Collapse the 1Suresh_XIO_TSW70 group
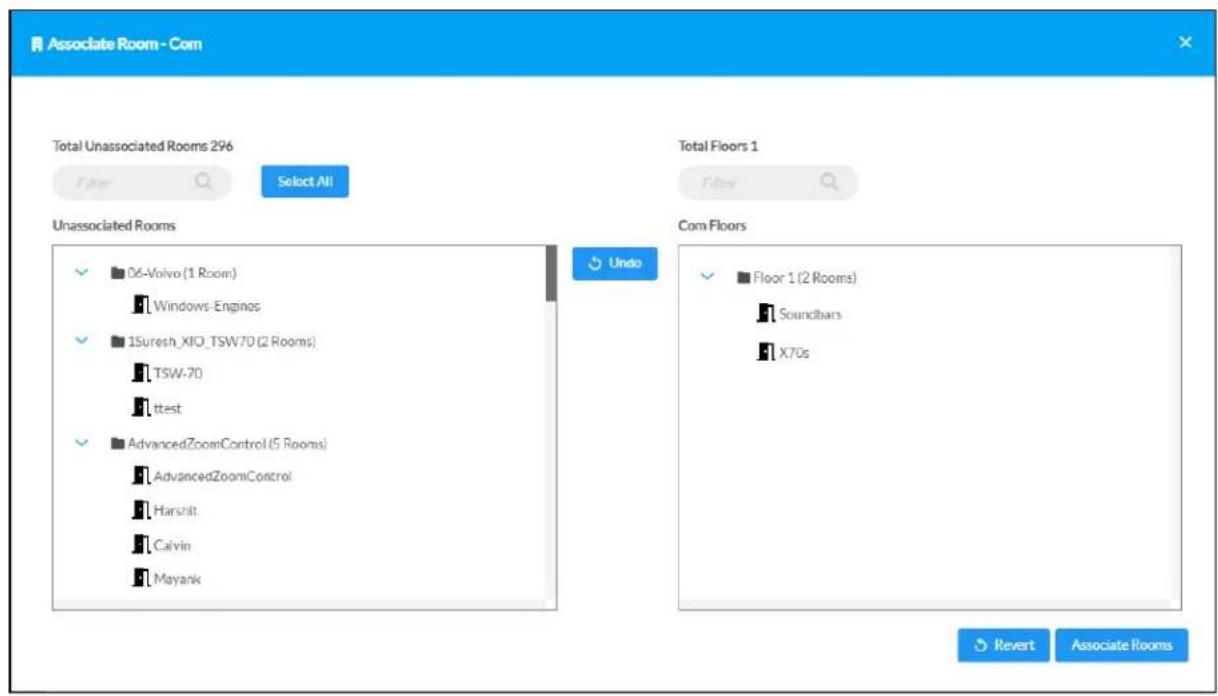The width and height of the screenshot is (1218, 696). coord(82,341)
